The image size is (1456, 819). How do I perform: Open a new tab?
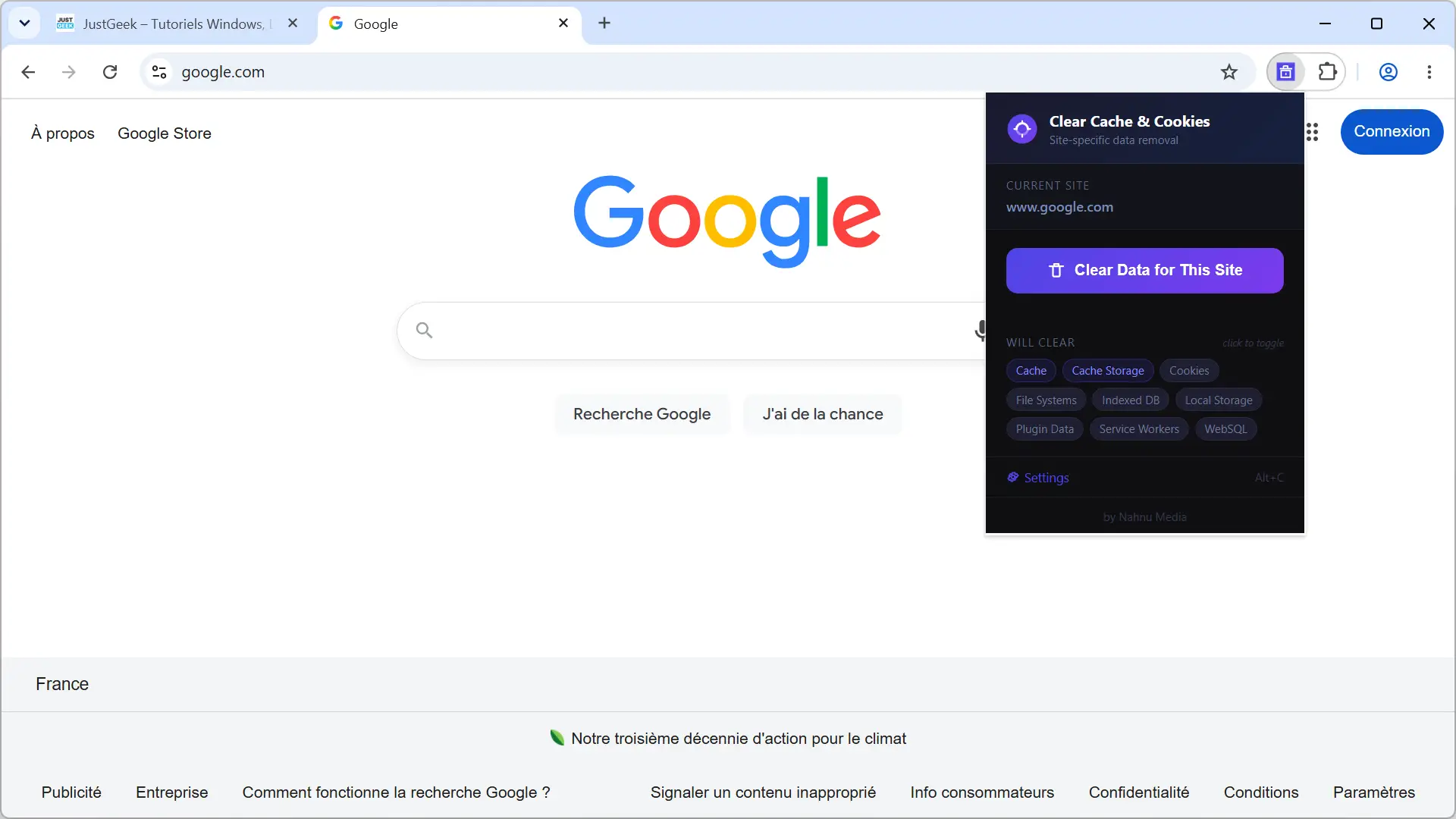click(x=604, y=24)
